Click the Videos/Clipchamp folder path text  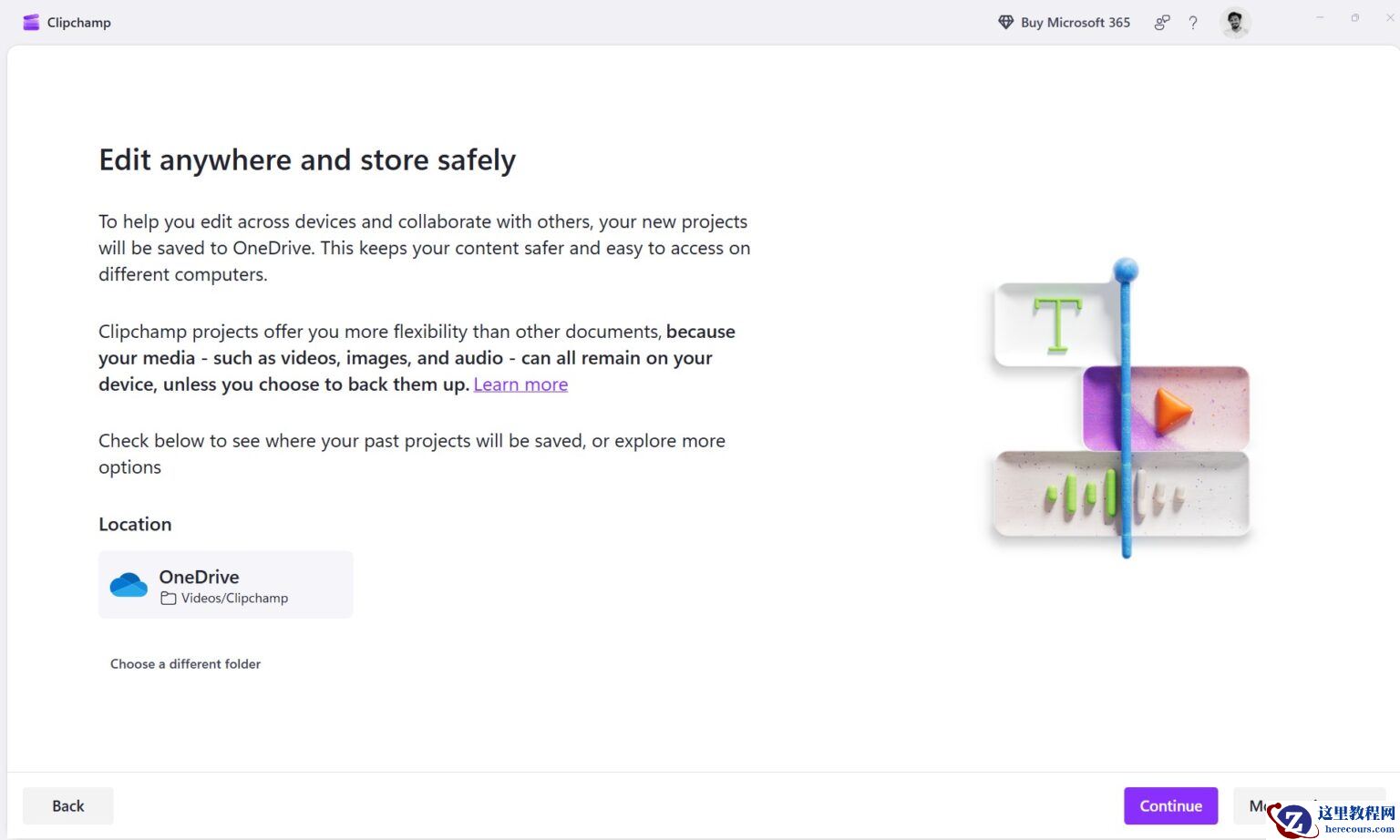[233, 598]
